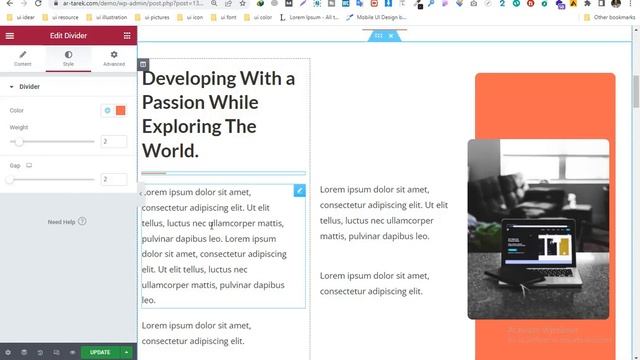
Task: Click the section drag handle dots
Action: (378, 36)
